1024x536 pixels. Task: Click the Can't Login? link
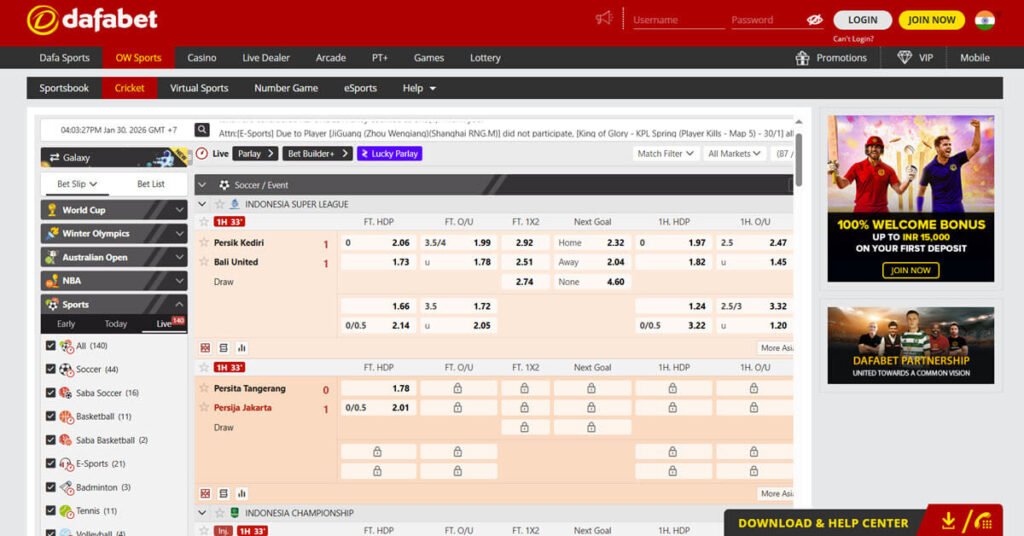[853, 39]
